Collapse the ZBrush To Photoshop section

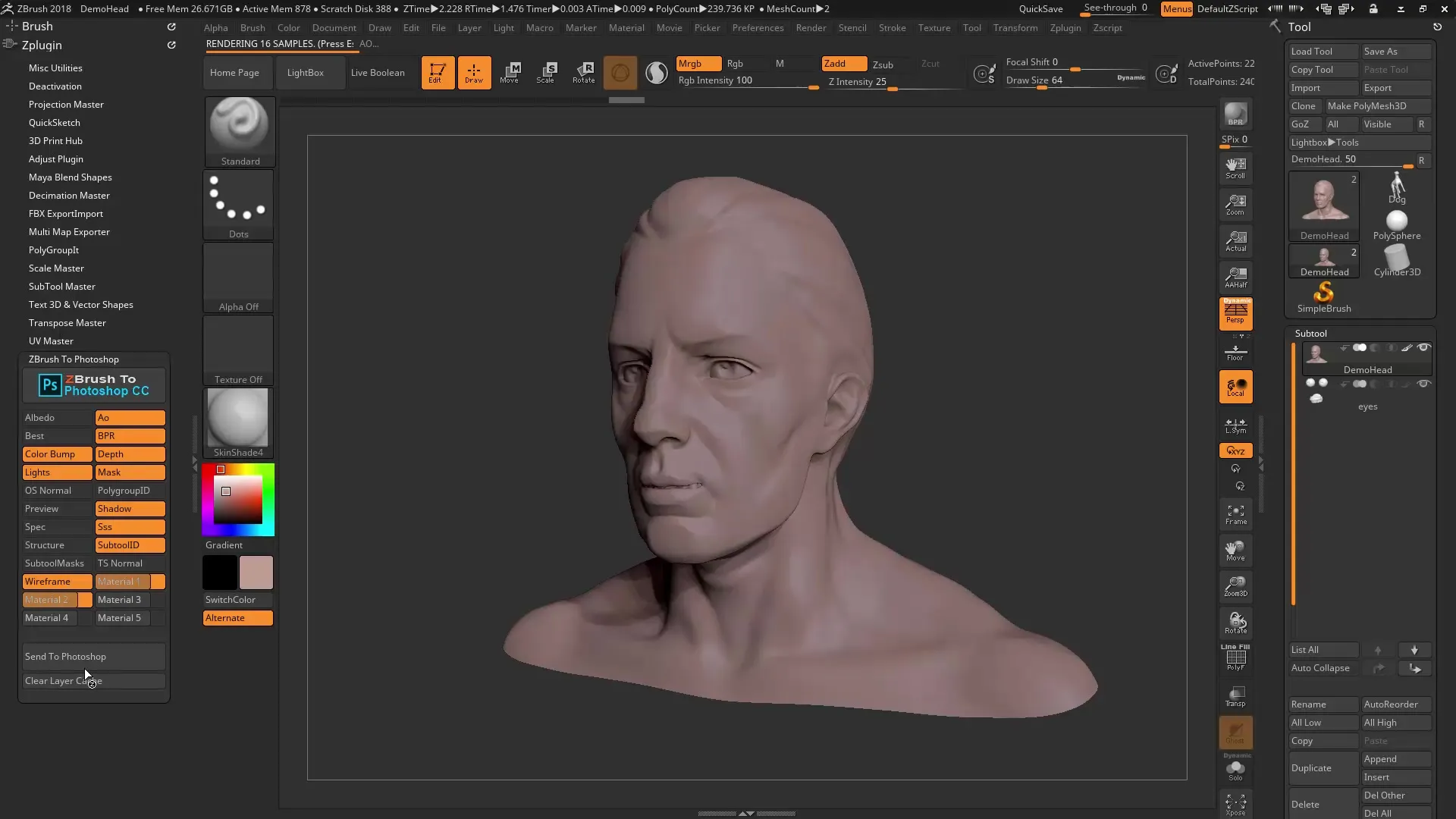[74, 359]
